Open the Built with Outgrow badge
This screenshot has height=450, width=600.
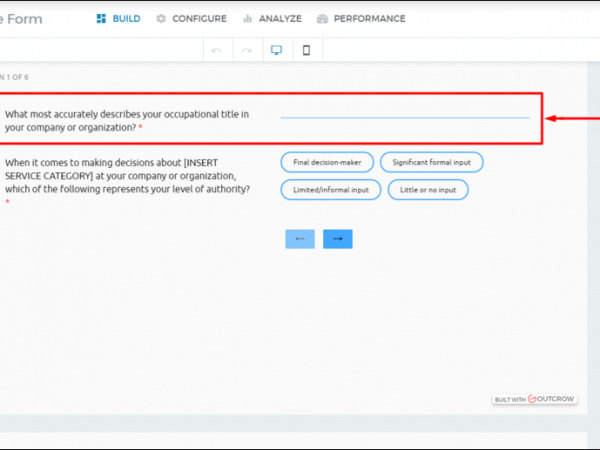533,399
